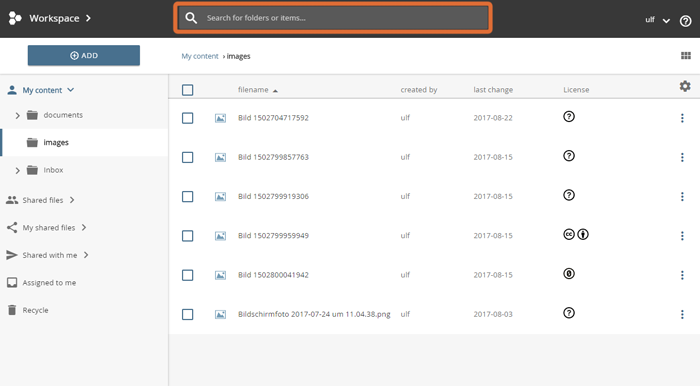Go to My content breadcrumb link
This screenshot has height=386, width=700.
point(200,56)
